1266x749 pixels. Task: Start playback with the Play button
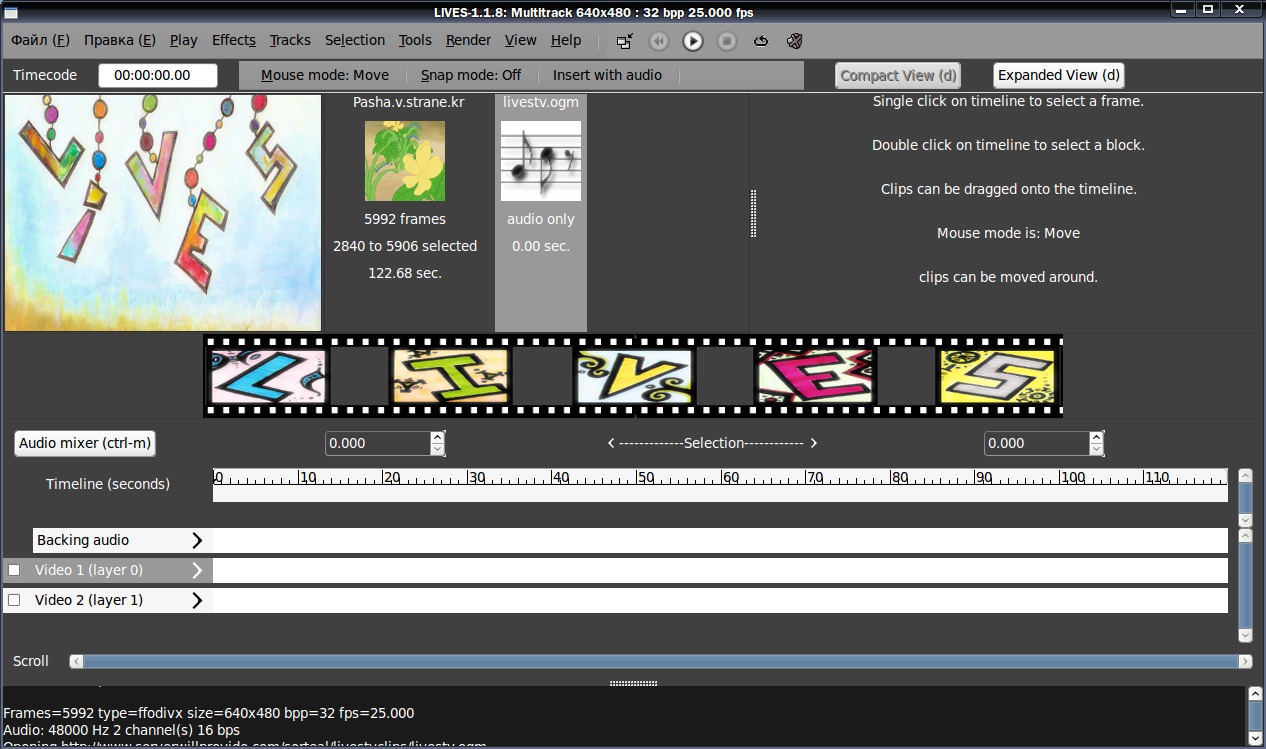click(693, 41)
